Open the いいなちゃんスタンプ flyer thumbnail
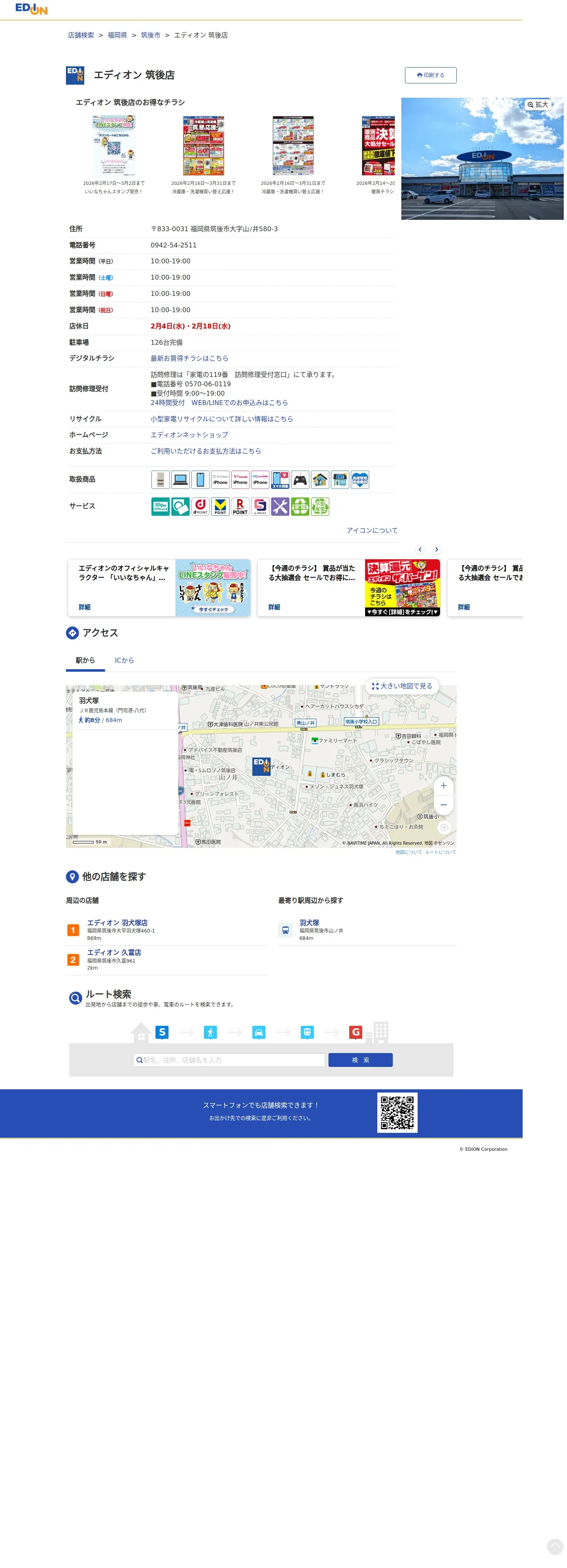This screenshot has width=567, height=1568. click(114, 145)
